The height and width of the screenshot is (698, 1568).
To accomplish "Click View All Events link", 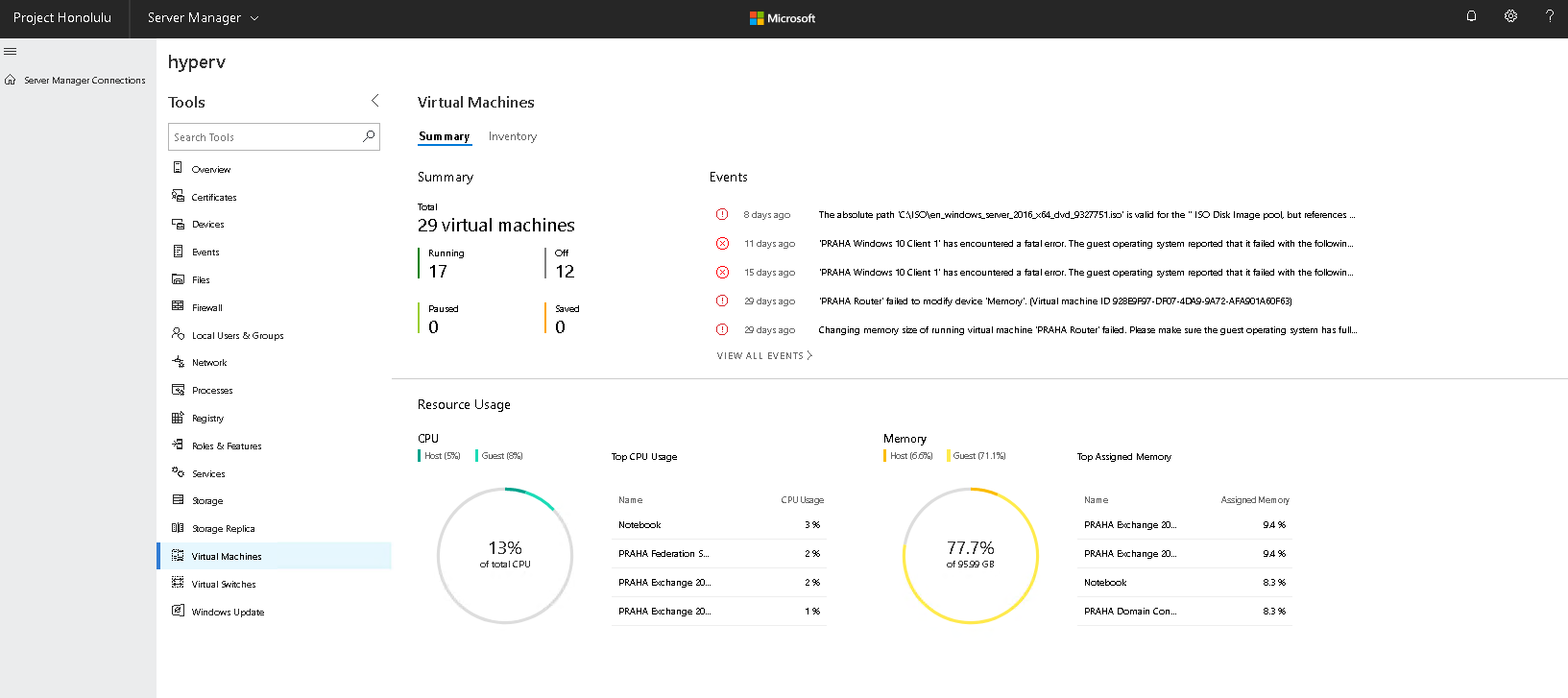I will (764, 355).
